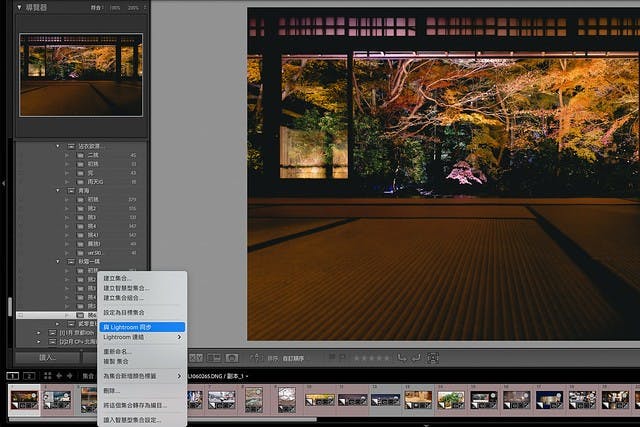Click the 讀入... import button
Viewport: 640px width, 427px height.
tap(47, 357)
